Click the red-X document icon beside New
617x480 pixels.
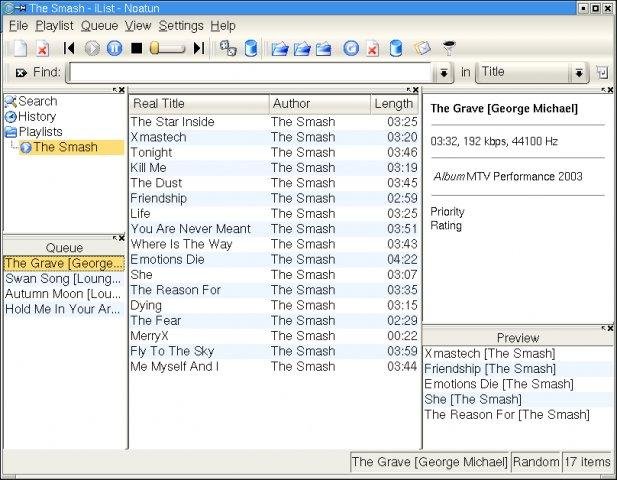42,48
